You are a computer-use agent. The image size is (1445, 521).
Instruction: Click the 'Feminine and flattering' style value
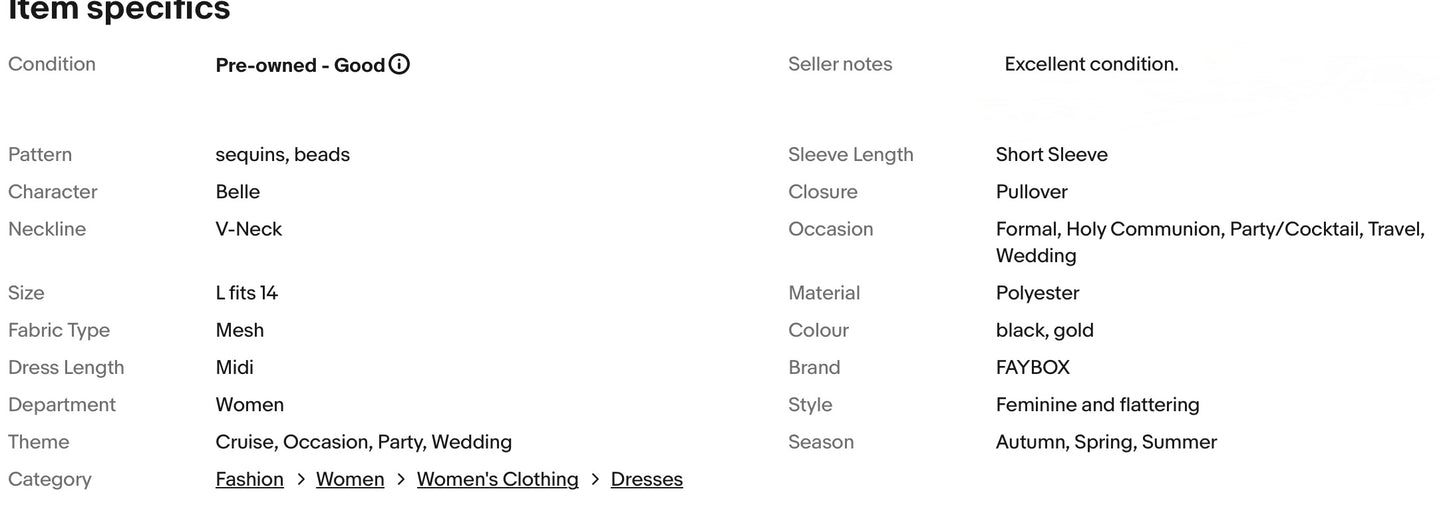1097,405
